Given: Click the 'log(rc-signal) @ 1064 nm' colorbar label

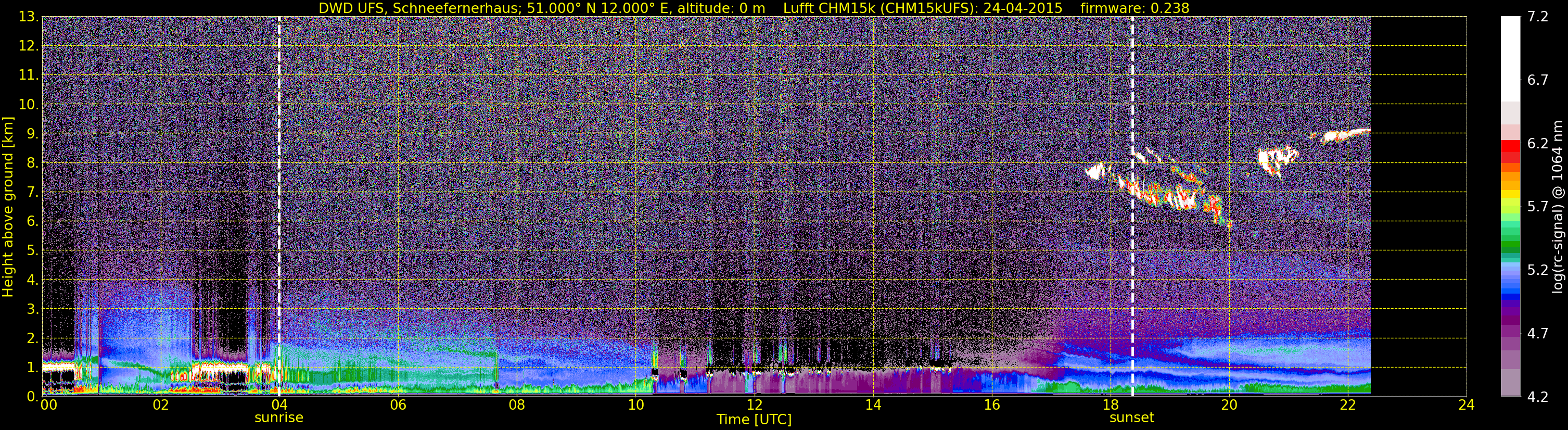Looking at the screenshot, I should pyautogui.click(x=1557, y=207).
